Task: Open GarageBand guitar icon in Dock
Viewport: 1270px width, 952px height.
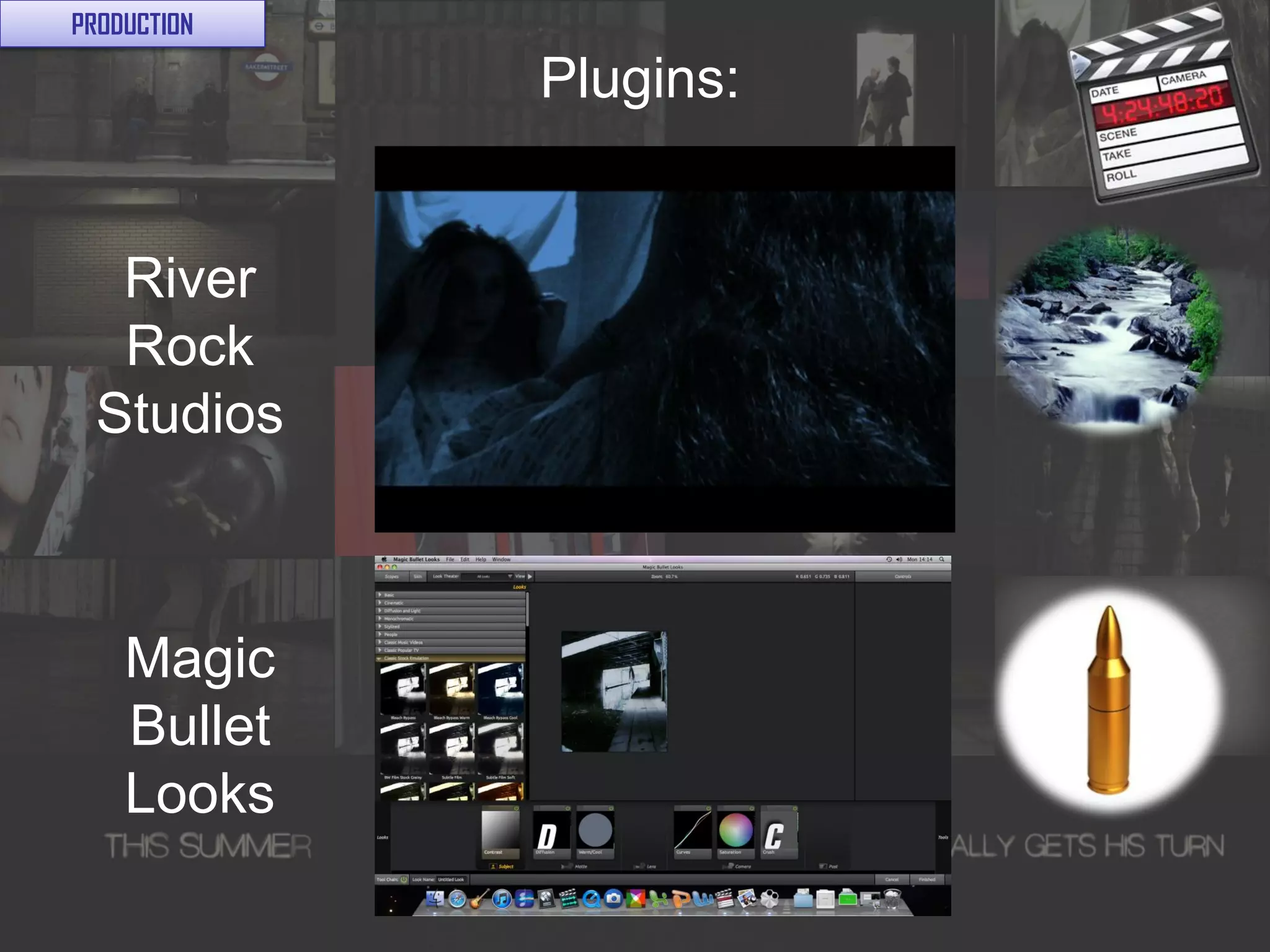Action: point(479,899)
